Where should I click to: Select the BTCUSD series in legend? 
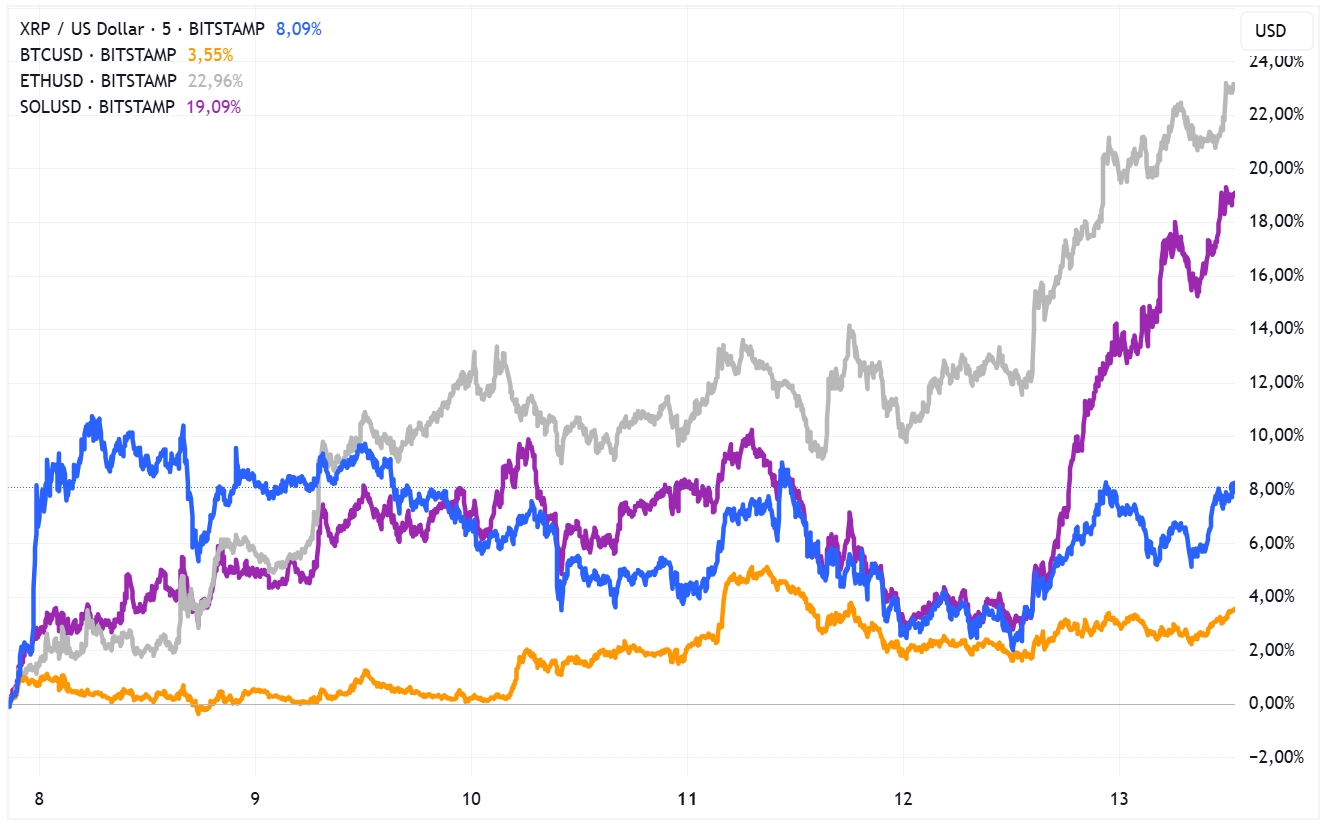pos(98,55)
